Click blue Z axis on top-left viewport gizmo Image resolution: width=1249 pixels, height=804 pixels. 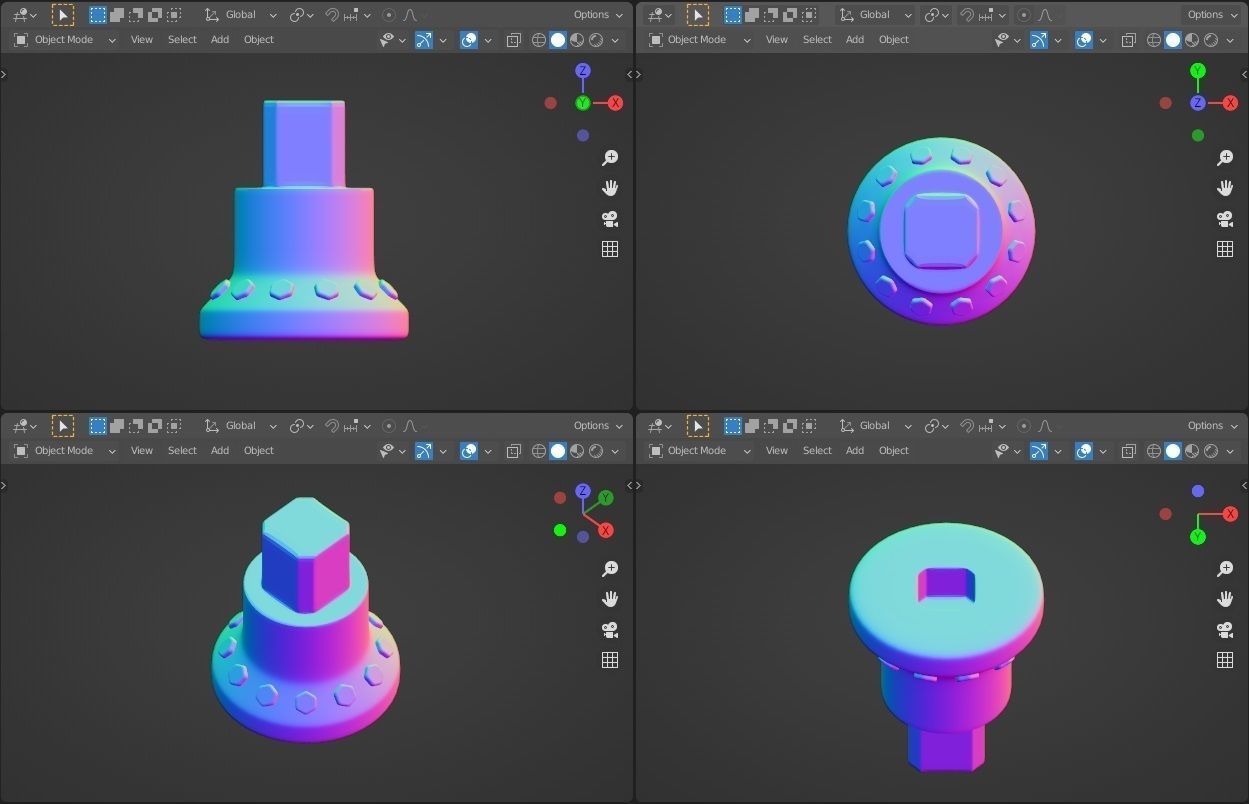[583, 71]
